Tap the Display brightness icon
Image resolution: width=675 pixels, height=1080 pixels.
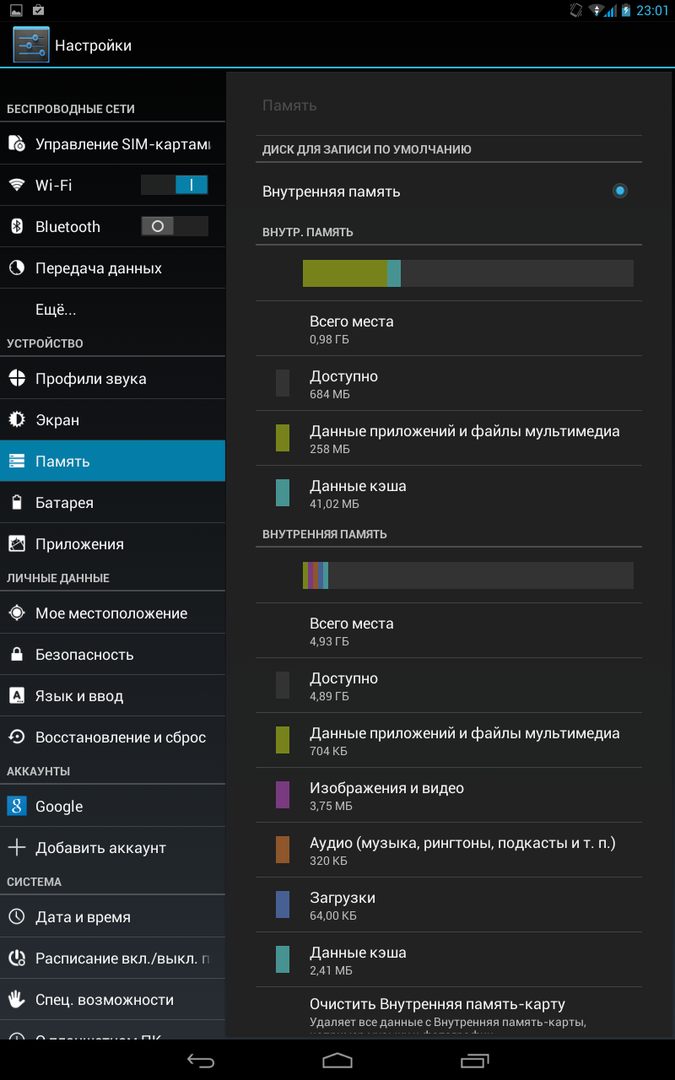(x=17, y=420)
